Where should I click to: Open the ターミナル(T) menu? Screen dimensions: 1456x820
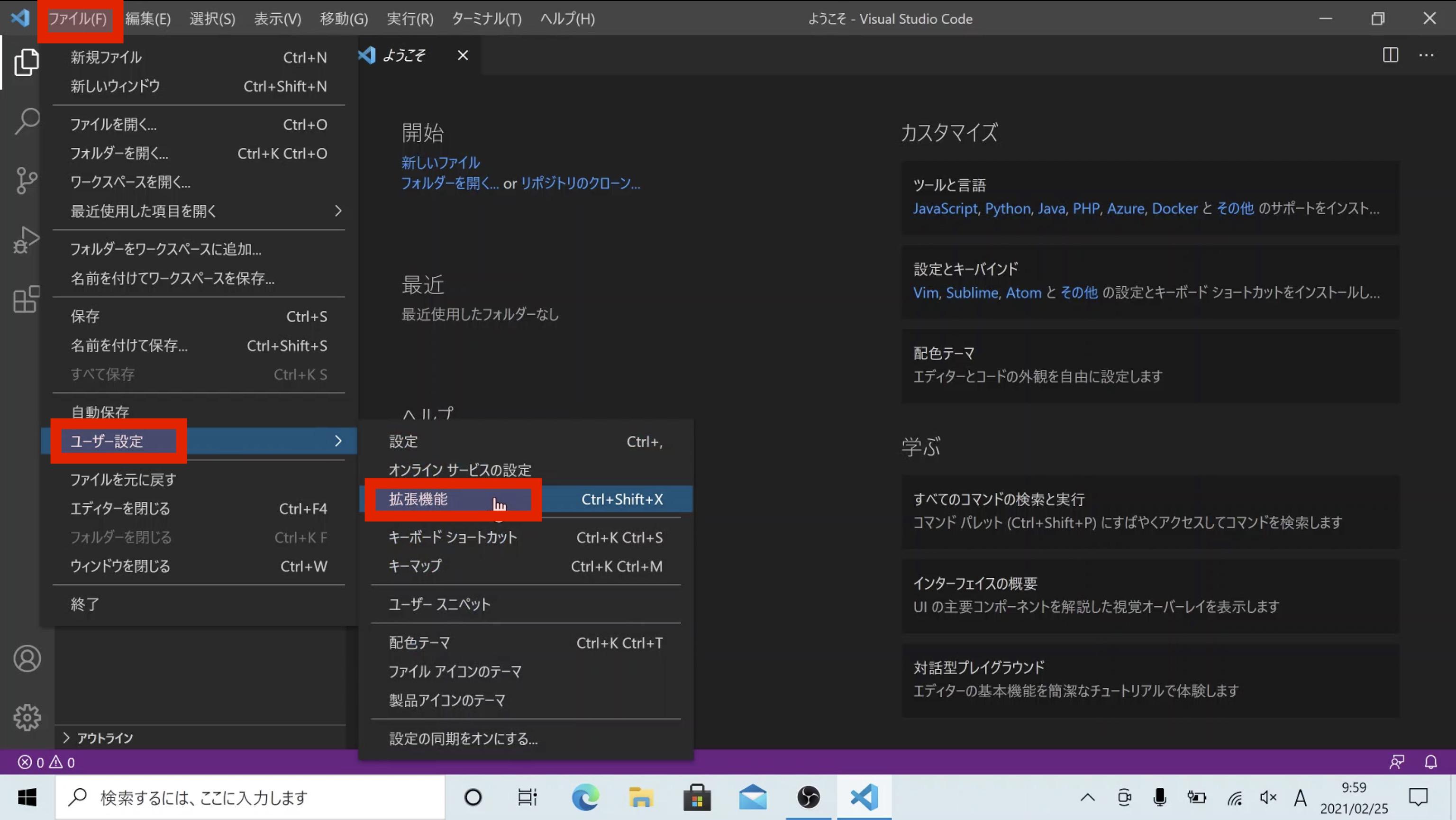(487, 18)
